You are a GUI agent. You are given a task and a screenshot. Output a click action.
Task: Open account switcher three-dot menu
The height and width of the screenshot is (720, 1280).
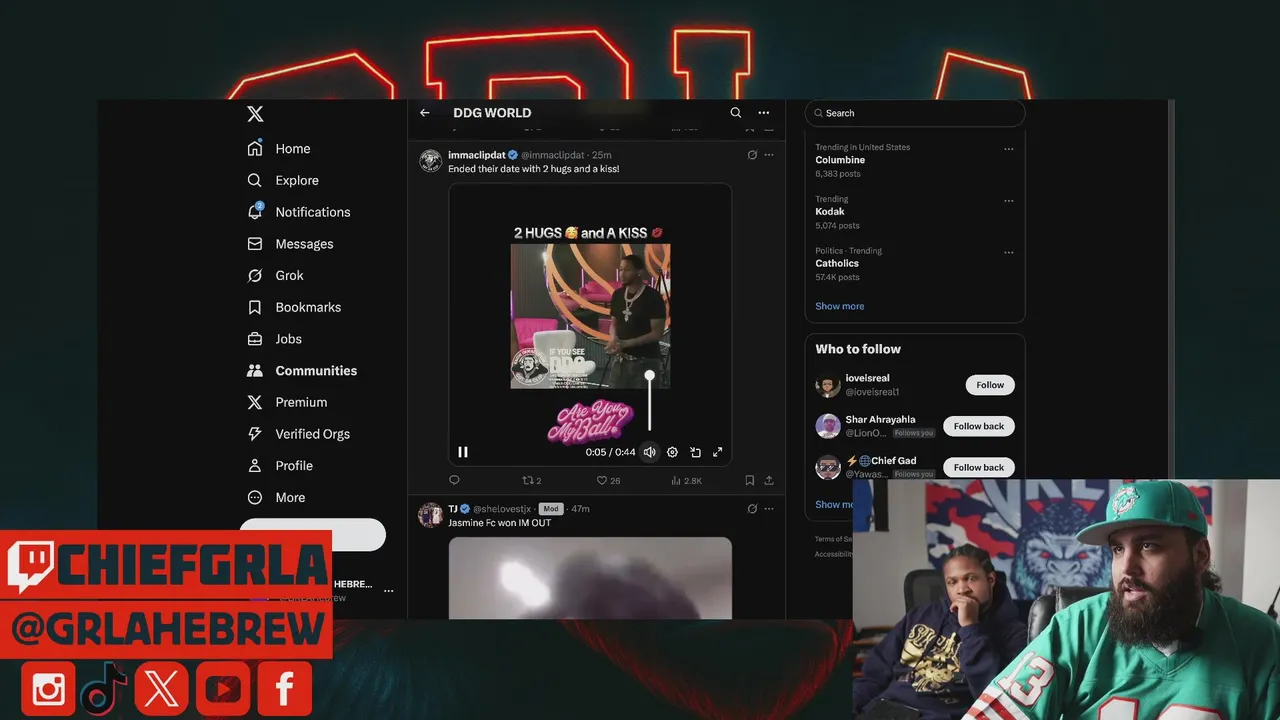[x=389, y=591]
